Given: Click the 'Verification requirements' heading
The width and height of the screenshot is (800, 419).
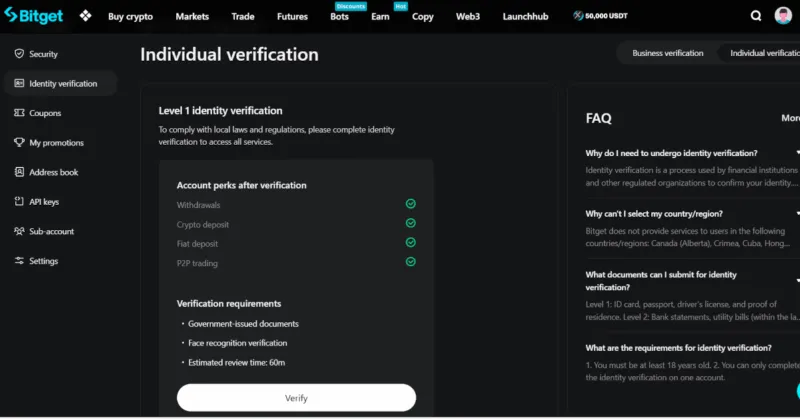Looking at the screenshot, I should [x=229, y=304].
